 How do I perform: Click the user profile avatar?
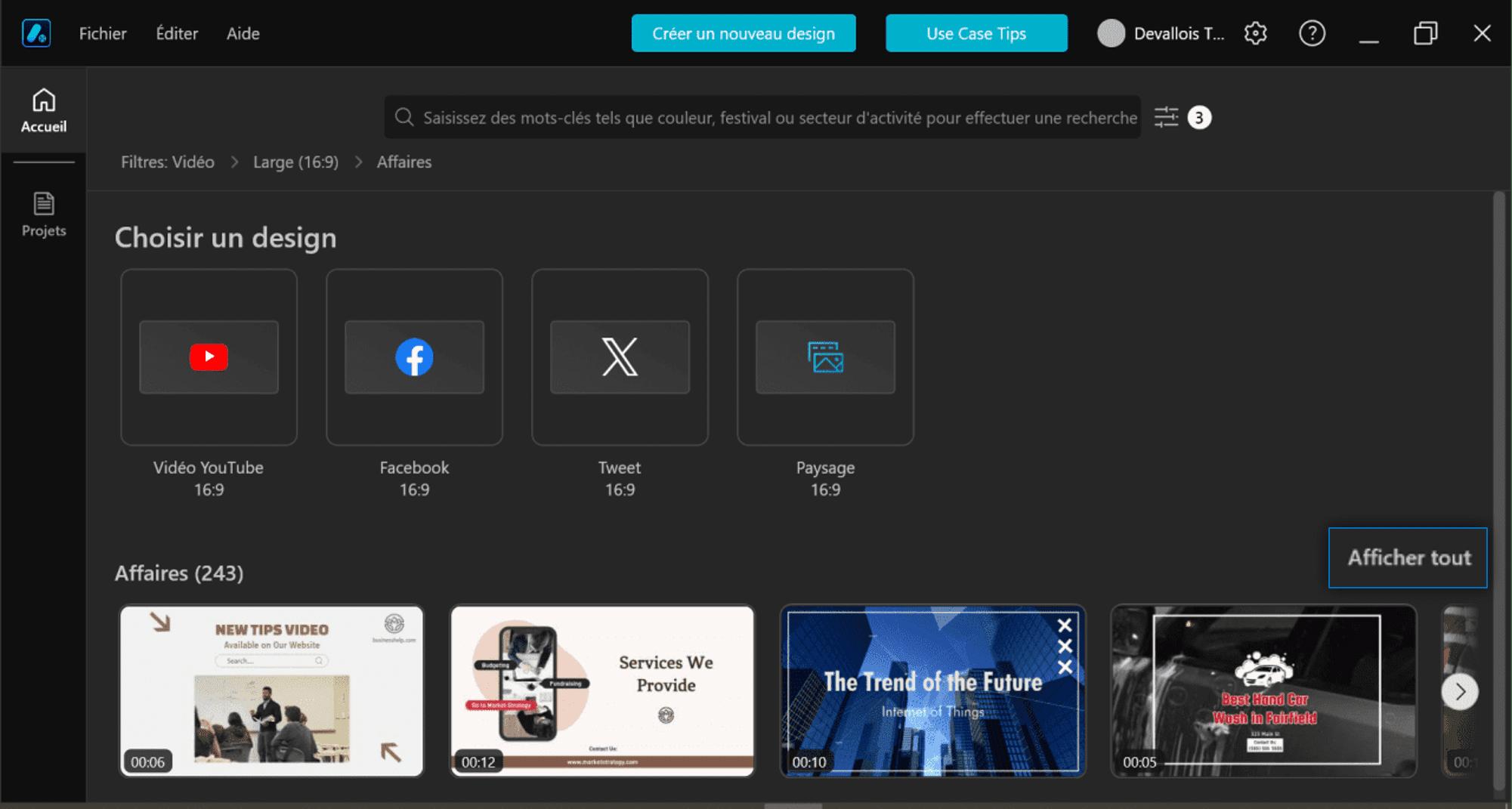click(1111, 33)
